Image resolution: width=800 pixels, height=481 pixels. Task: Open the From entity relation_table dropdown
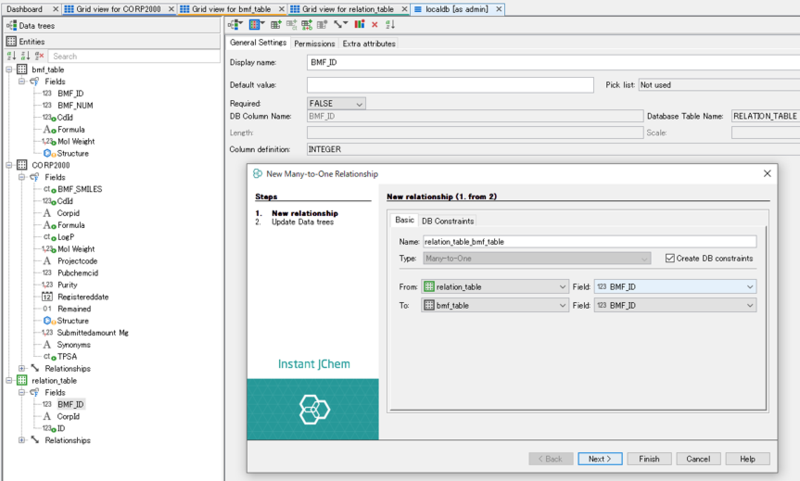[494, 287]
